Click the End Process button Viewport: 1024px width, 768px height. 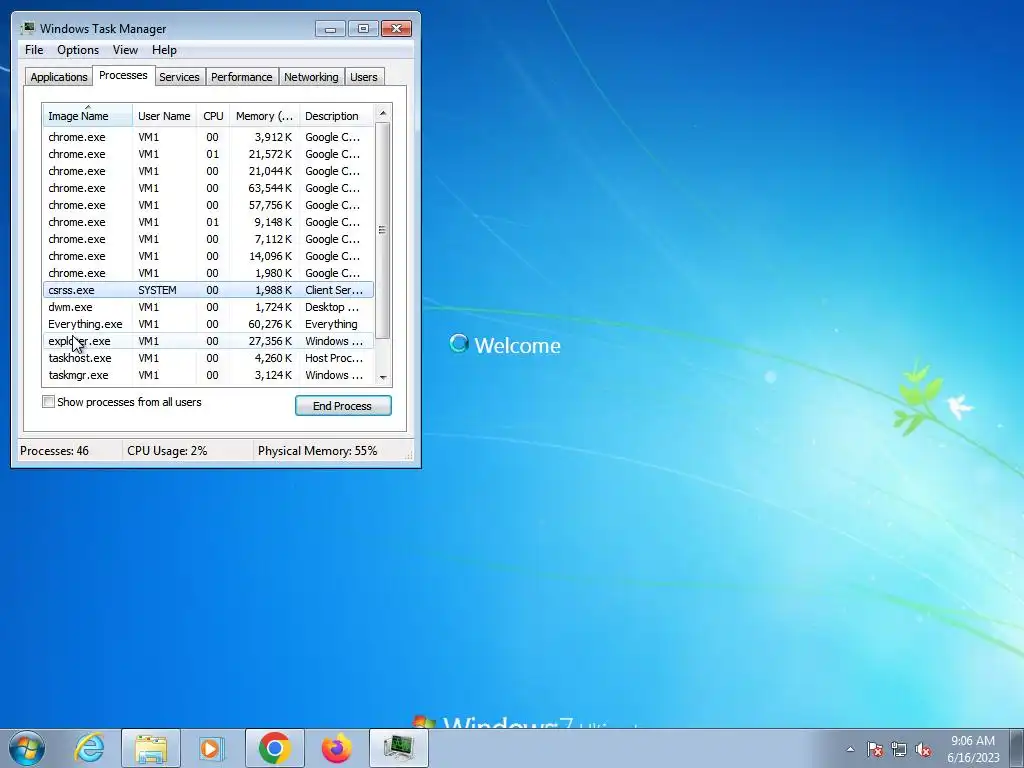click(x=343, y=406)
